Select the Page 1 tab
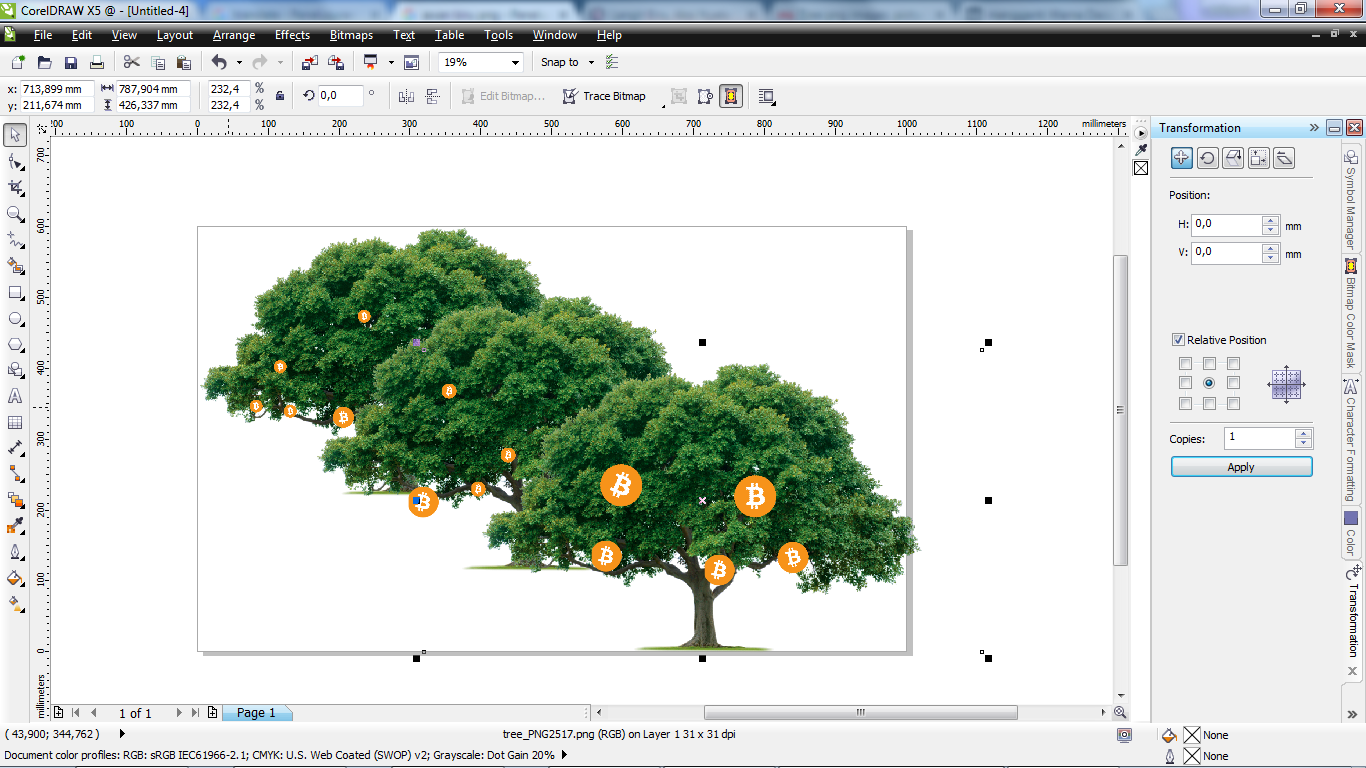 tap(256, 713)
